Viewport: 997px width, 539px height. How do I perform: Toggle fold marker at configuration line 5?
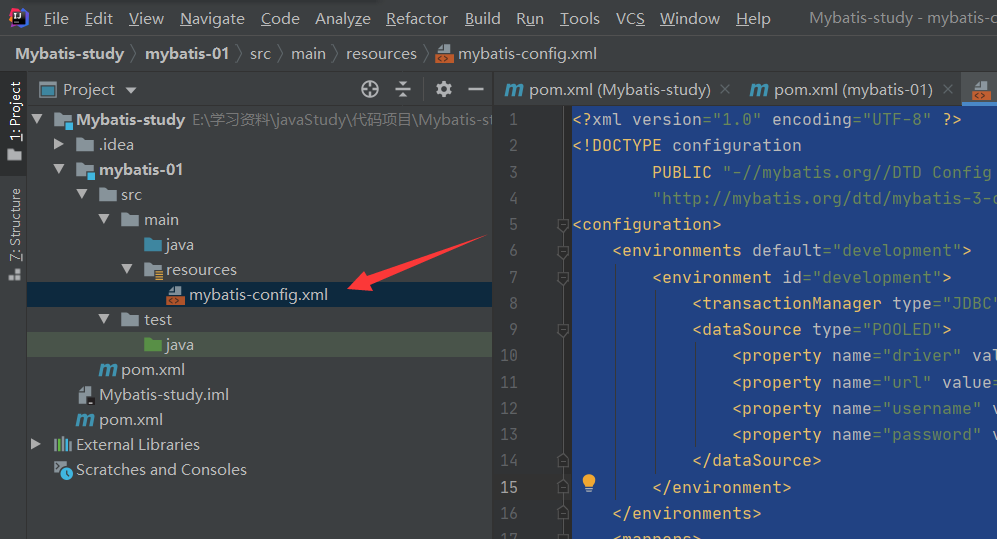(x=563, y=225)
